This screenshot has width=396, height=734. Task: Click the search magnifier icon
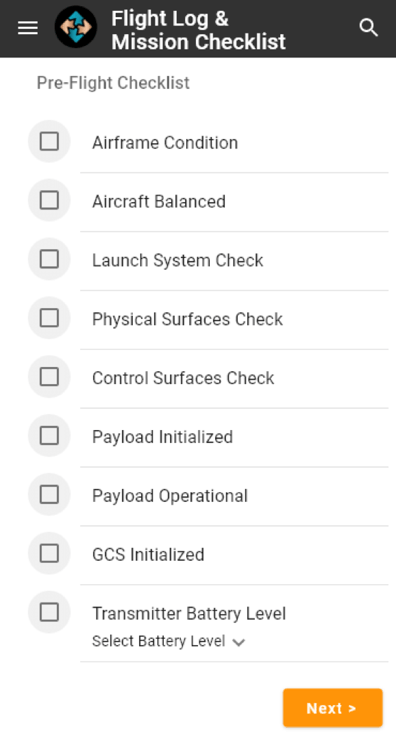pos(368,28)
